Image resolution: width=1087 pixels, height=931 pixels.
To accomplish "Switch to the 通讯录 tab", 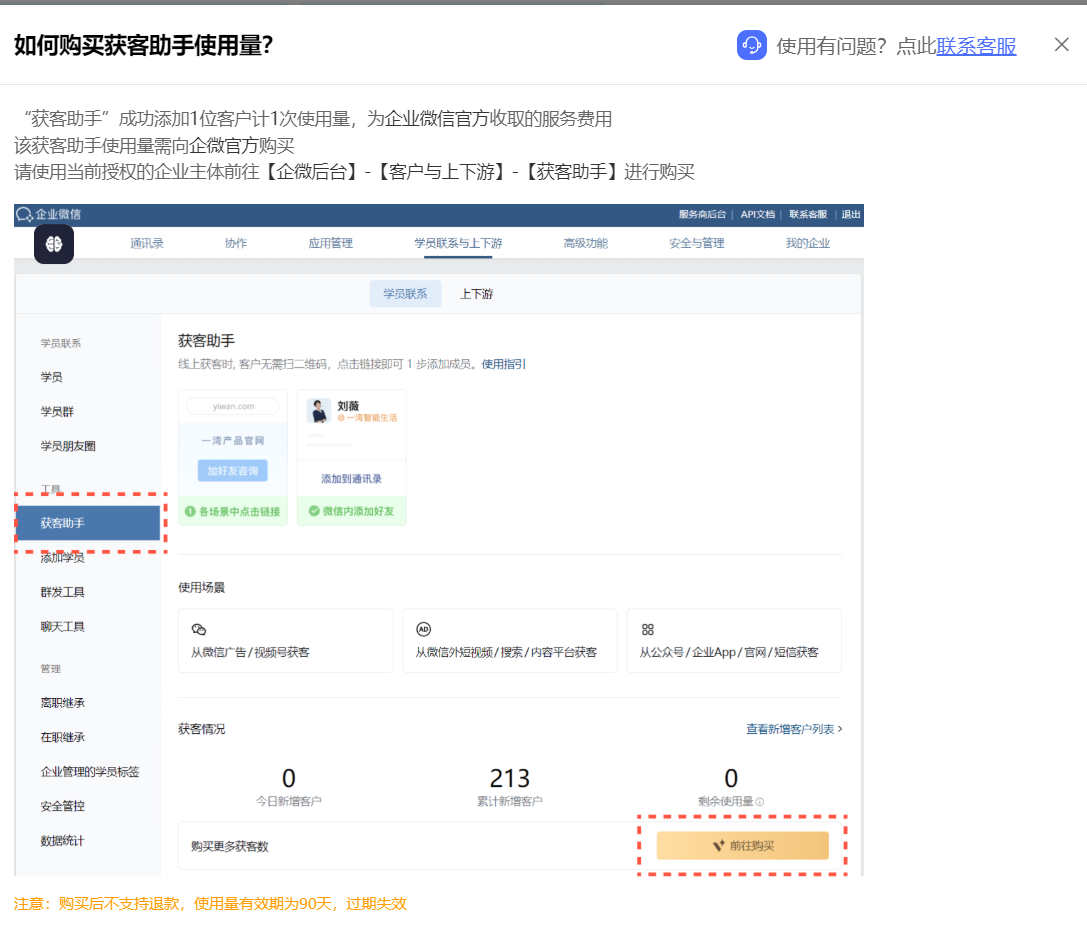I will [146, 243].
